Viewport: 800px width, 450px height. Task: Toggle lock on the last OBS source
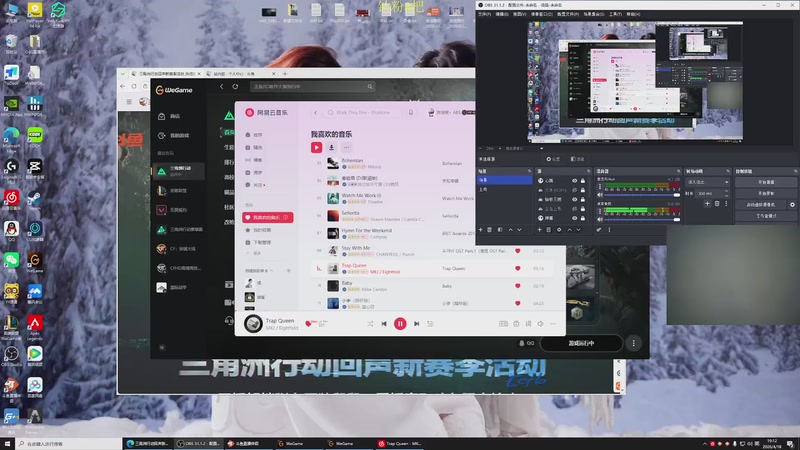[583, 218]
